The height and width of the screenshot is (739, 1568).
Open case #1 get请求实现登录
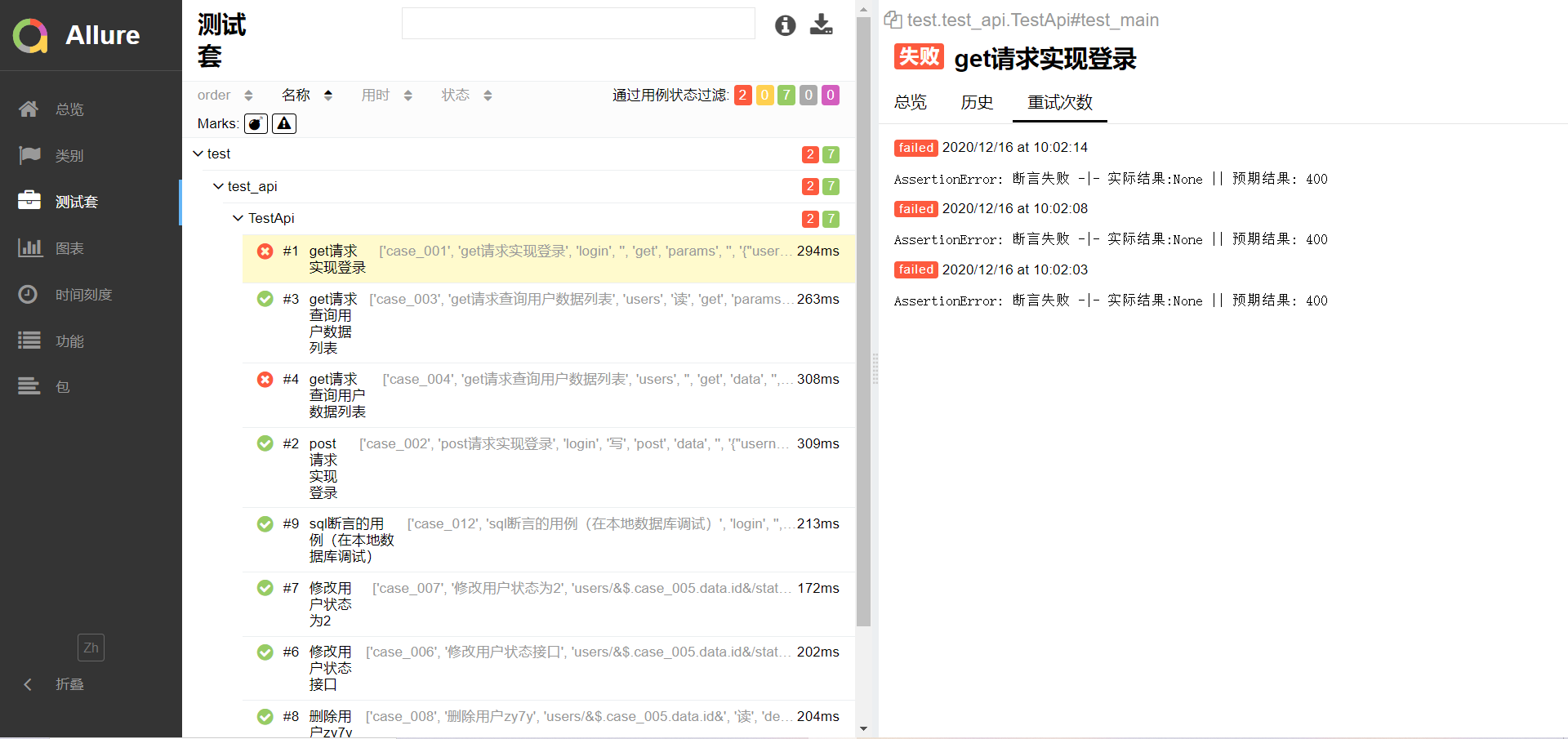pyautogui.click(x=549, y=259)
